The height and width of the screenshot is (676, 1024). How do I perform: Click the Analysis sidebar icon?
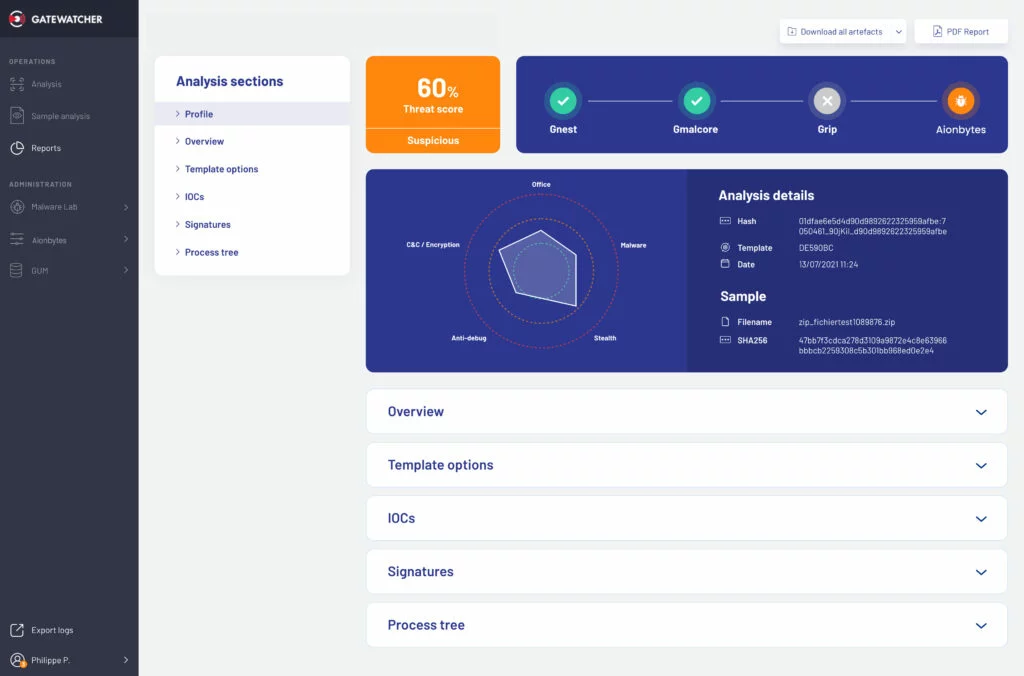point(17,84)
